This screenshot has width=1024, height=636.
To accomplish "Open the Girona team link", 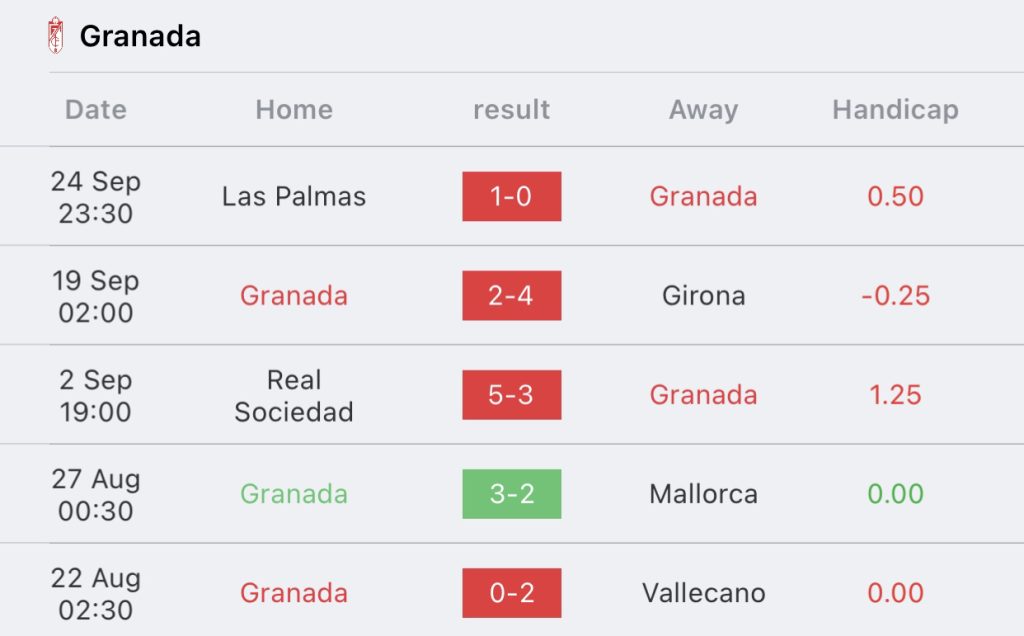I will (x=703, y=295).
